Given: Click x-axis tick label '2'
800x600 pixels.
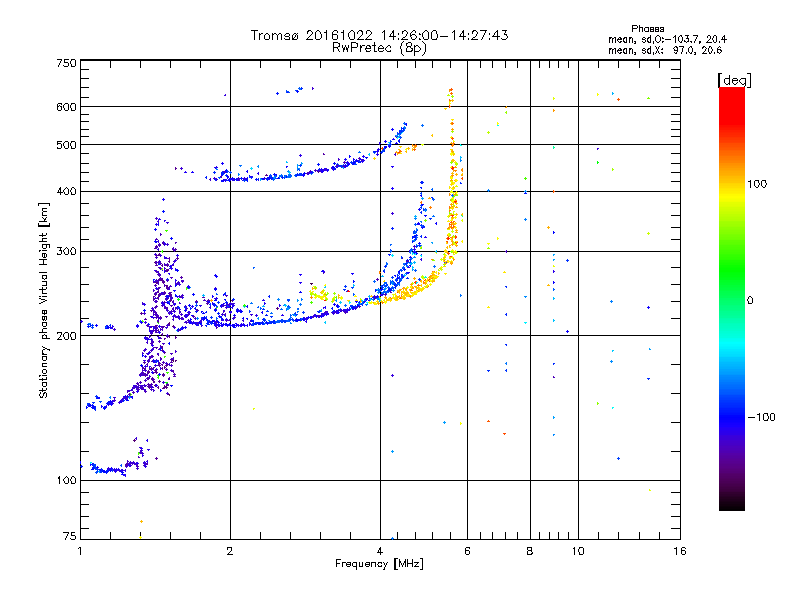Looking at the screenshot, I should pyautogui.click(x=230, y=551).
